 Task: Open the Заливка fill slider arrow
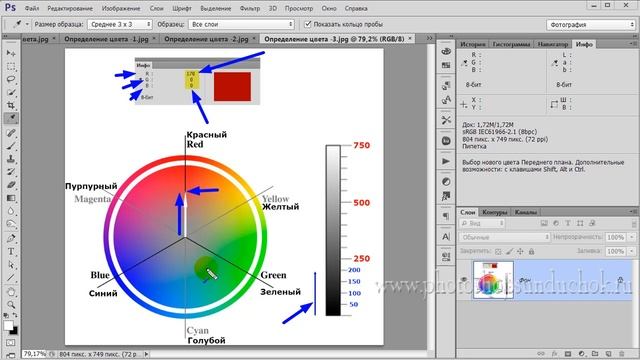pyautogui.click(x=632, y=251)
